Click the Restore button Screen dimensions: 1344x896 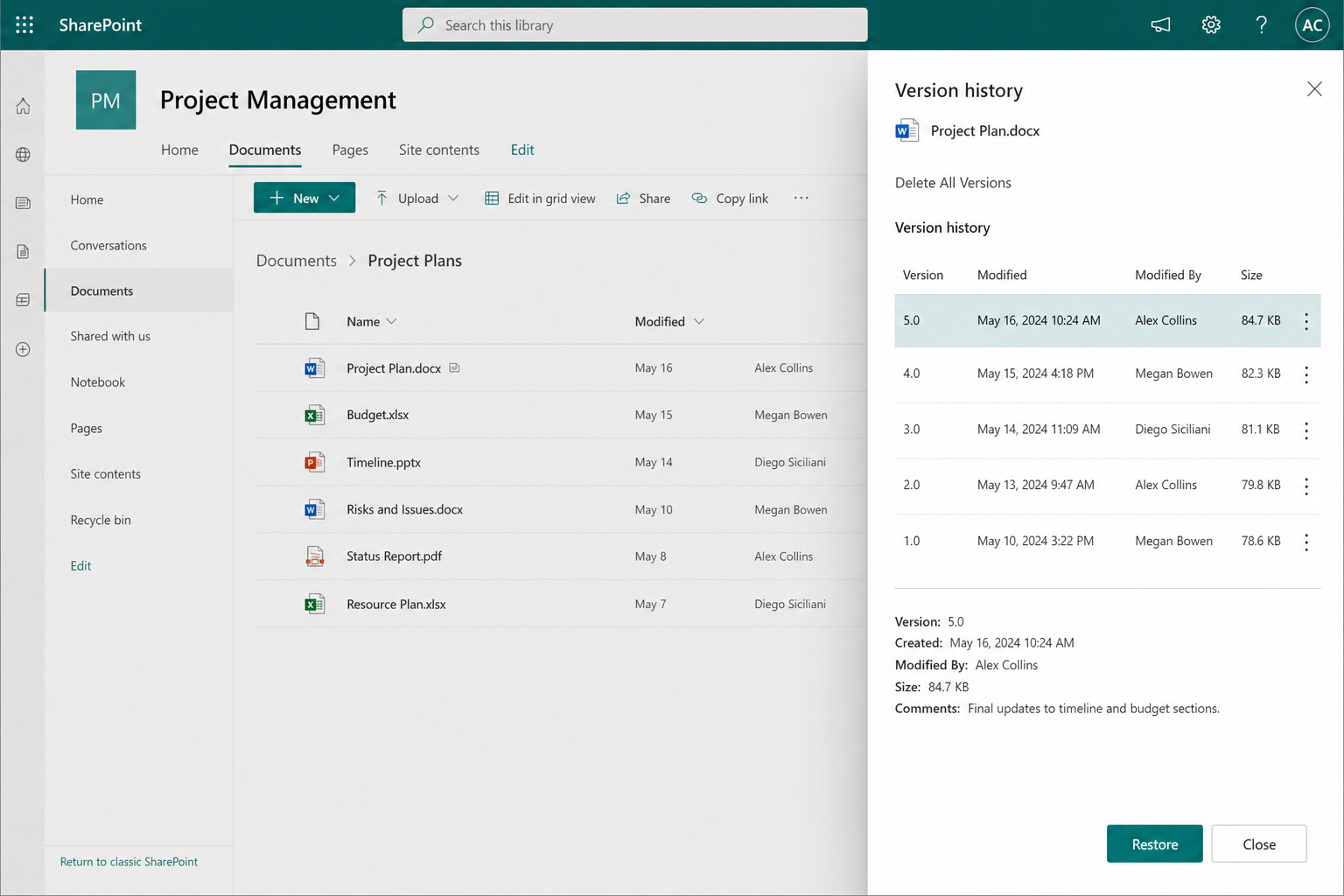(x=1154, y=843)
